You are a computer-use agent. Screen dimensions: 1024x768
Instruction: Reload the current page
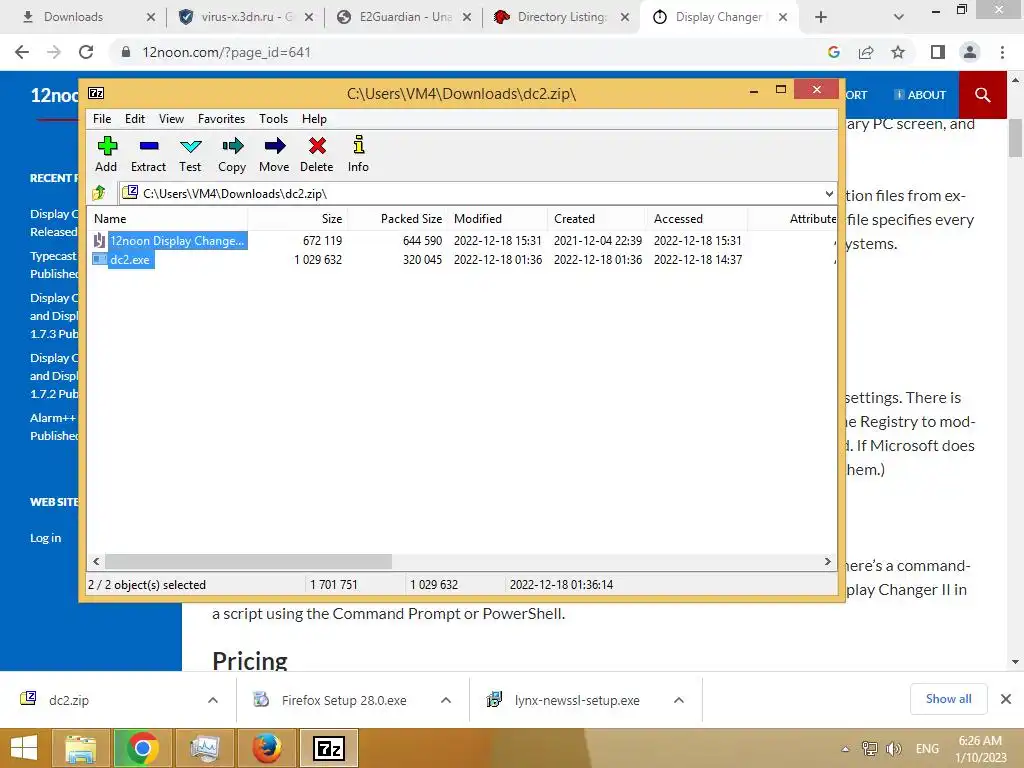point(86,52)
